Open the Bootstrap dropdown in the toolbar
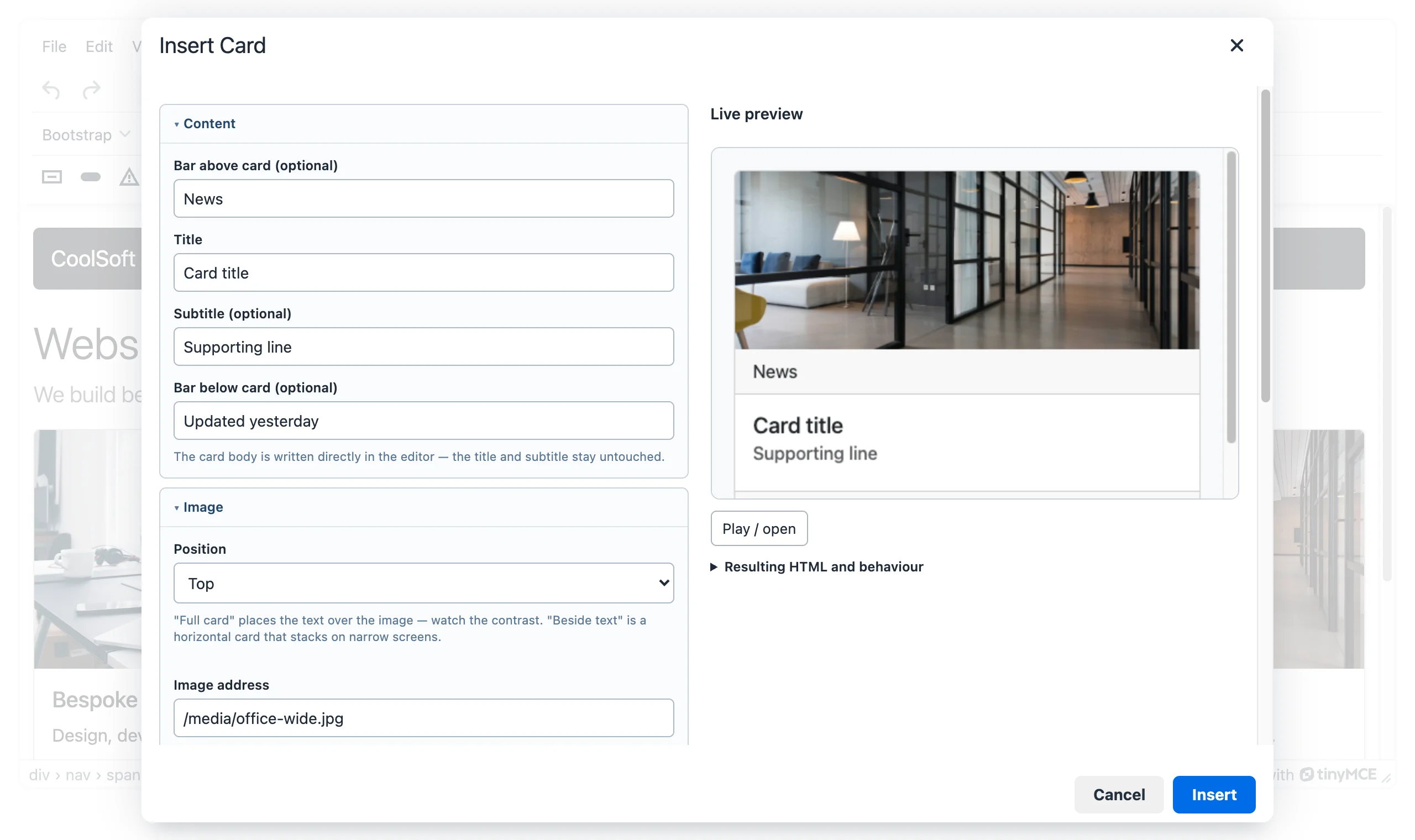 coord(87,135)
